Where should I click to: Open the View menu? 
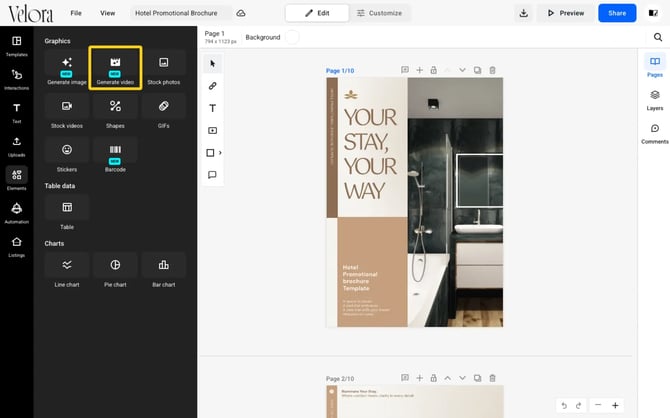108,13
